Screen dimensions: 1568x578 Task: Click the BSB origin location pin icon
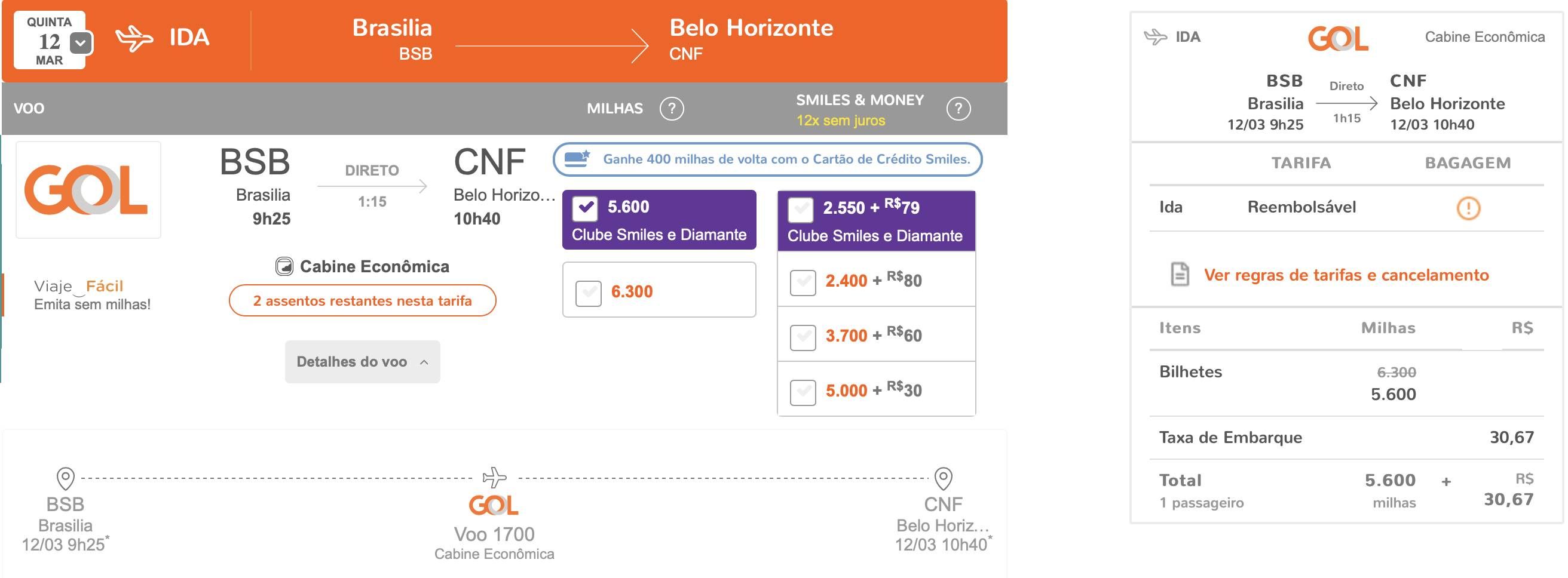click(65, 479)
